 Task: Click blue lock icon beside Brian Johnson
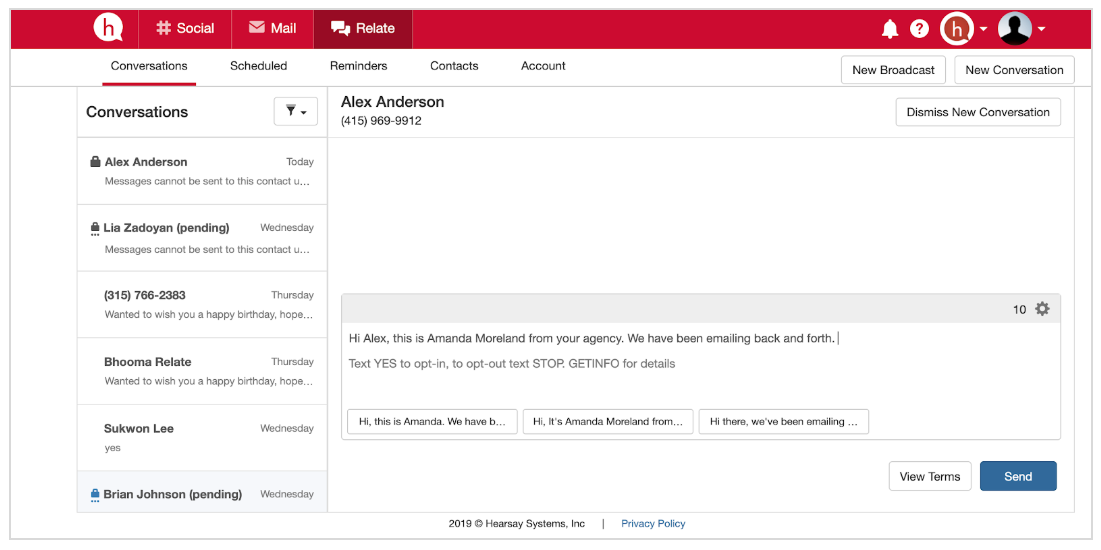[x=95, y=495]
